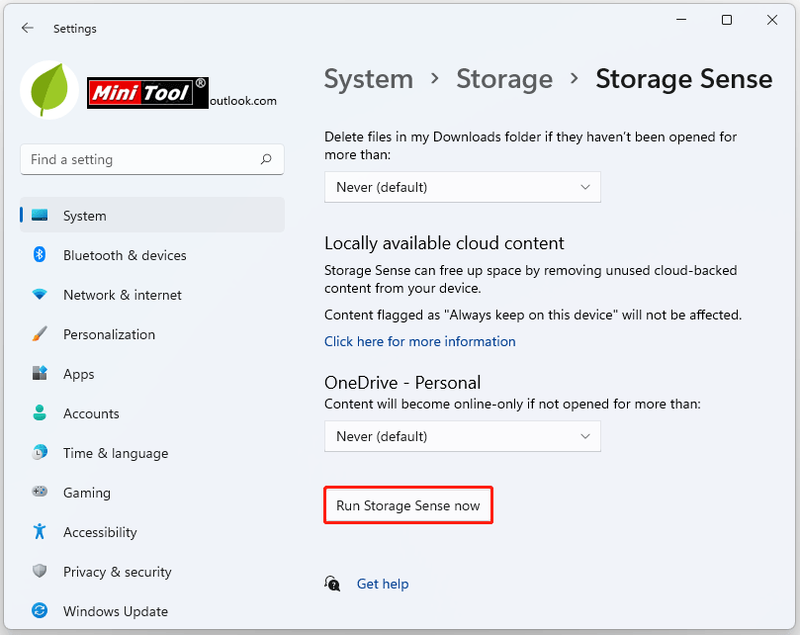Close the Settings window

(x=772, y=20)
